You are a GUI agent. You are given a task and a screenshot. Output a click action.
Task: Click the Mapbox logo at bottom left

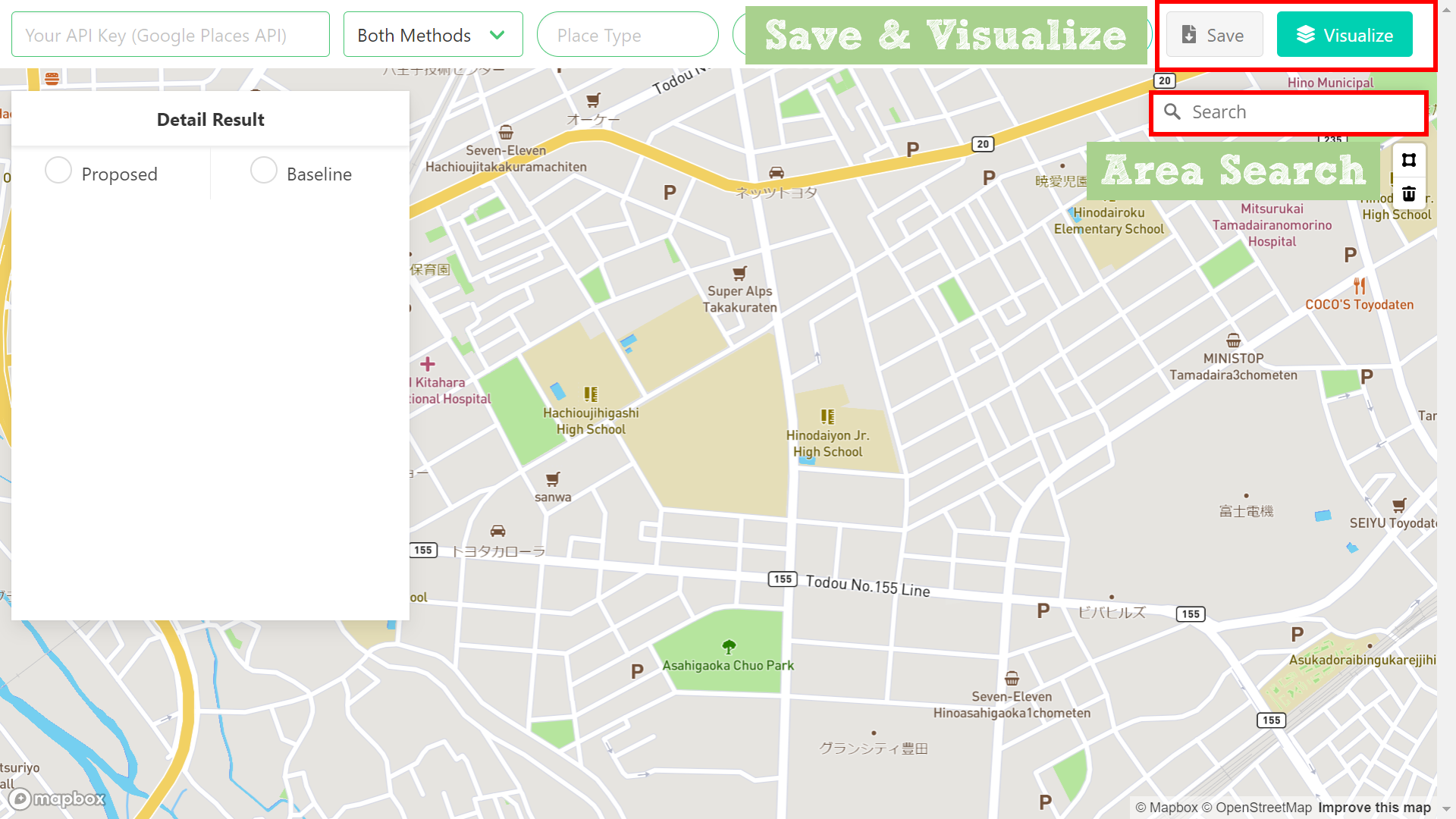click(57, 799)
